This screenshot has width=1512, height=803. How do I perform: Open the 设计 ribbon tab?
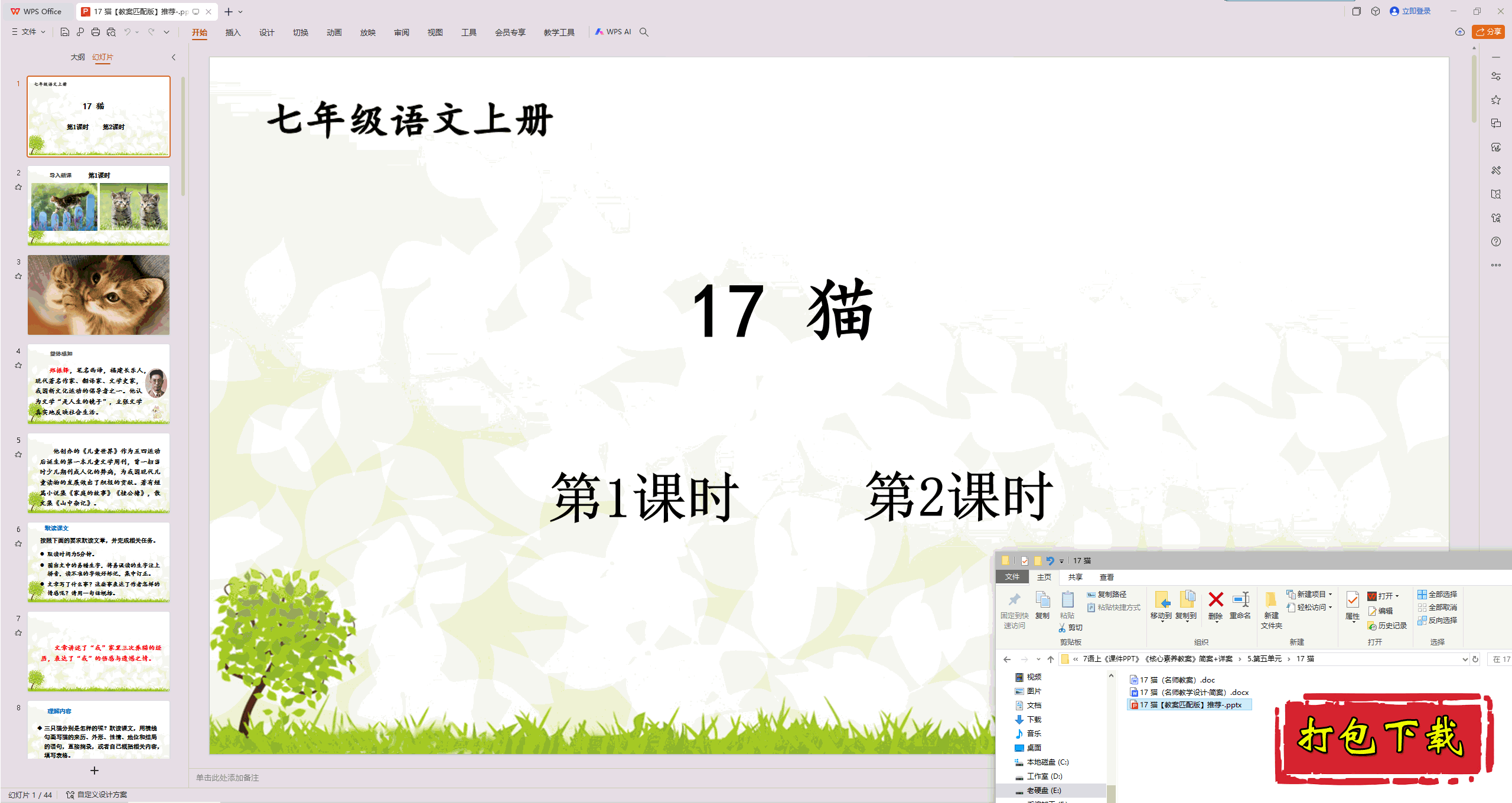[x=266, y=32]
